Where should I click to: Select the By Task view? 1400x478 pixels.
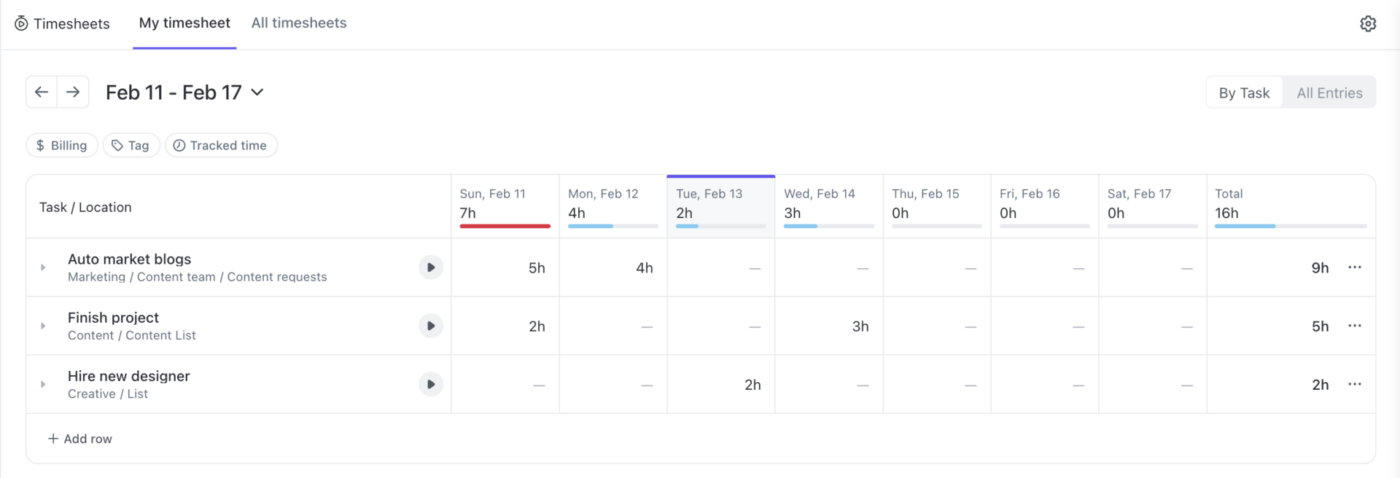pyautogui.click(x=1244, y=93)
